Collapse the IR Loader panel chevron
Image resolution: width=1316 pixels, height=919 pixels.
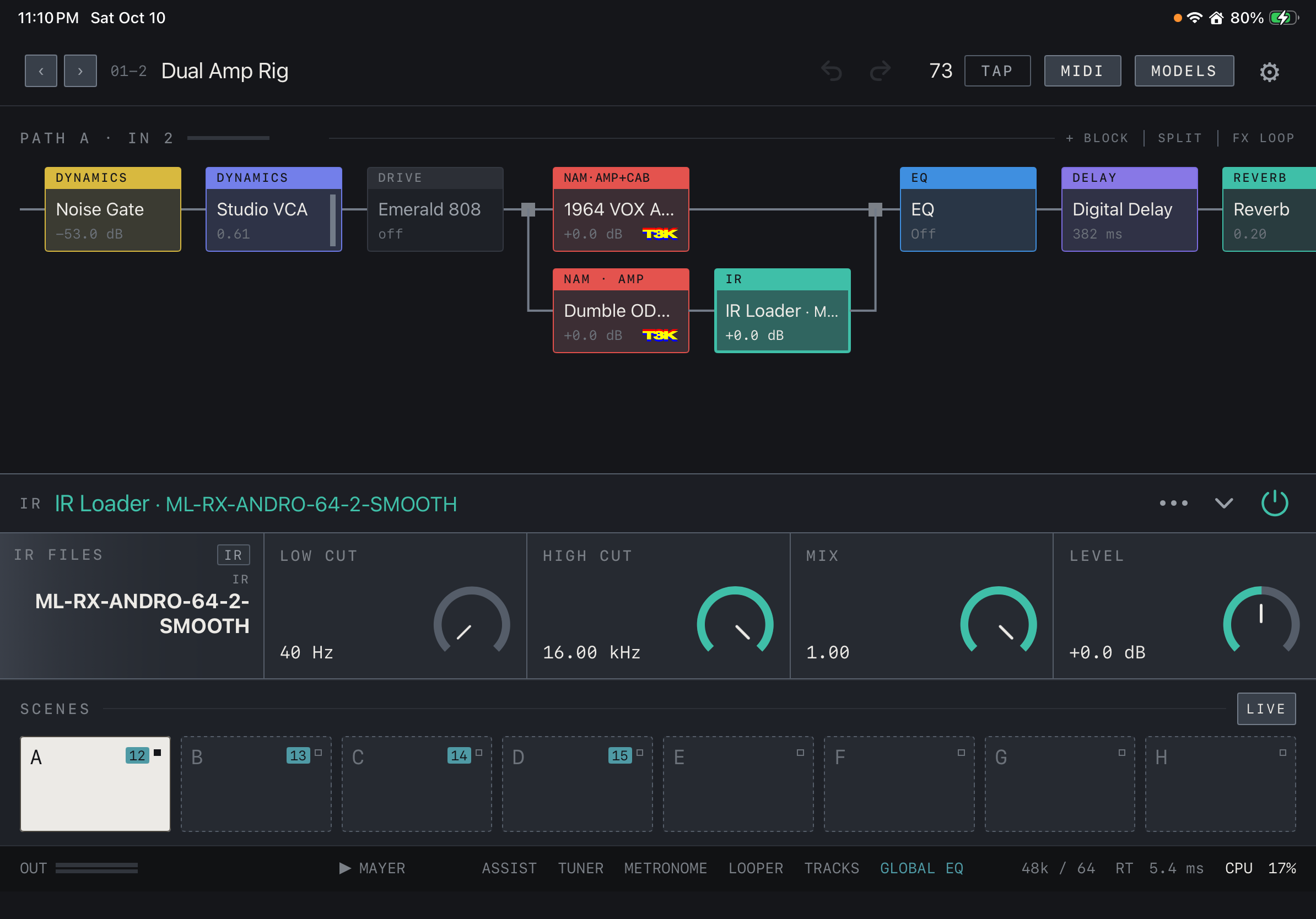point(1224,503)
